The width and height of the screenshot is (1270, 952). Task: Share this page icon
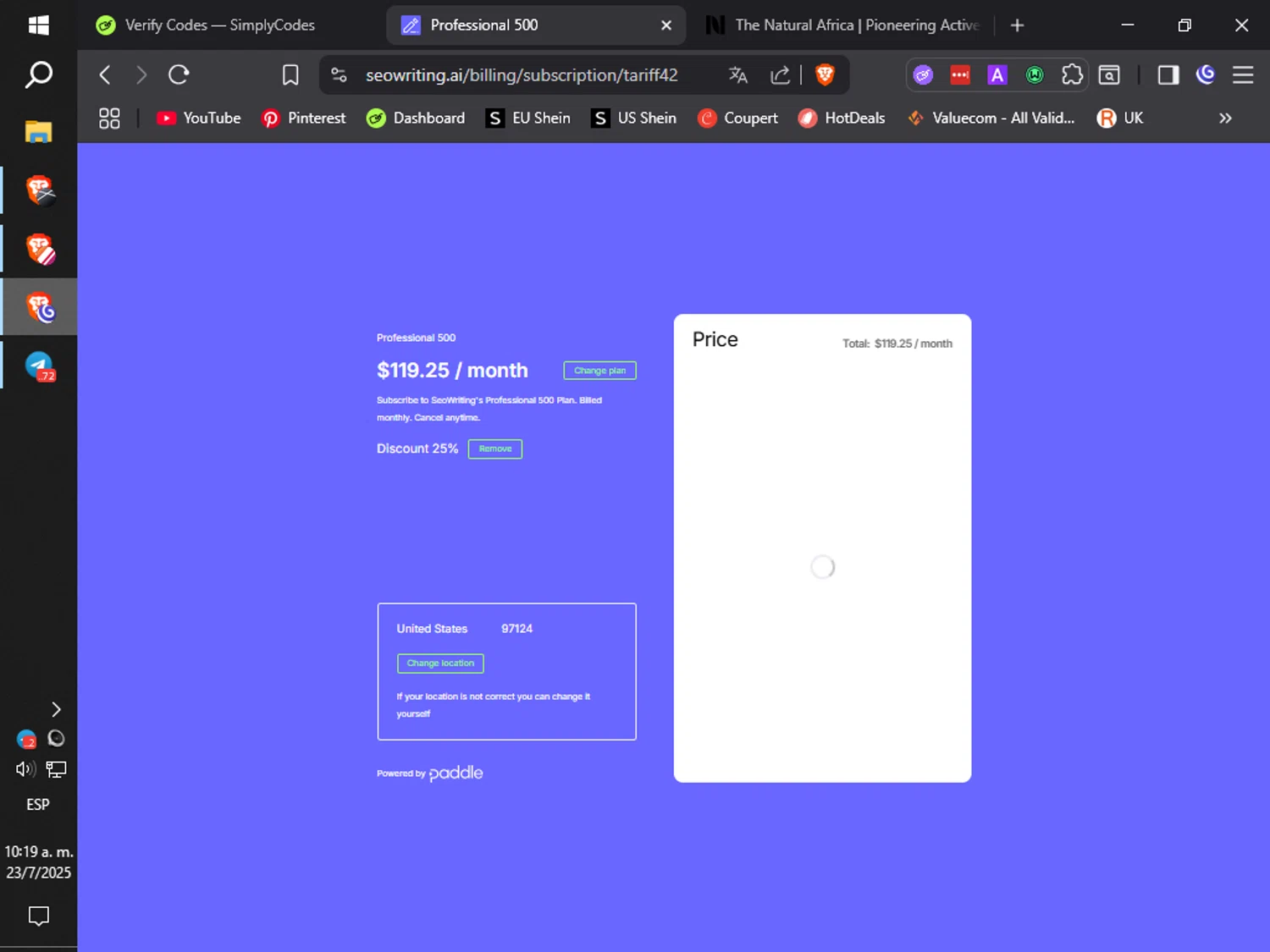tap(780, 75)
